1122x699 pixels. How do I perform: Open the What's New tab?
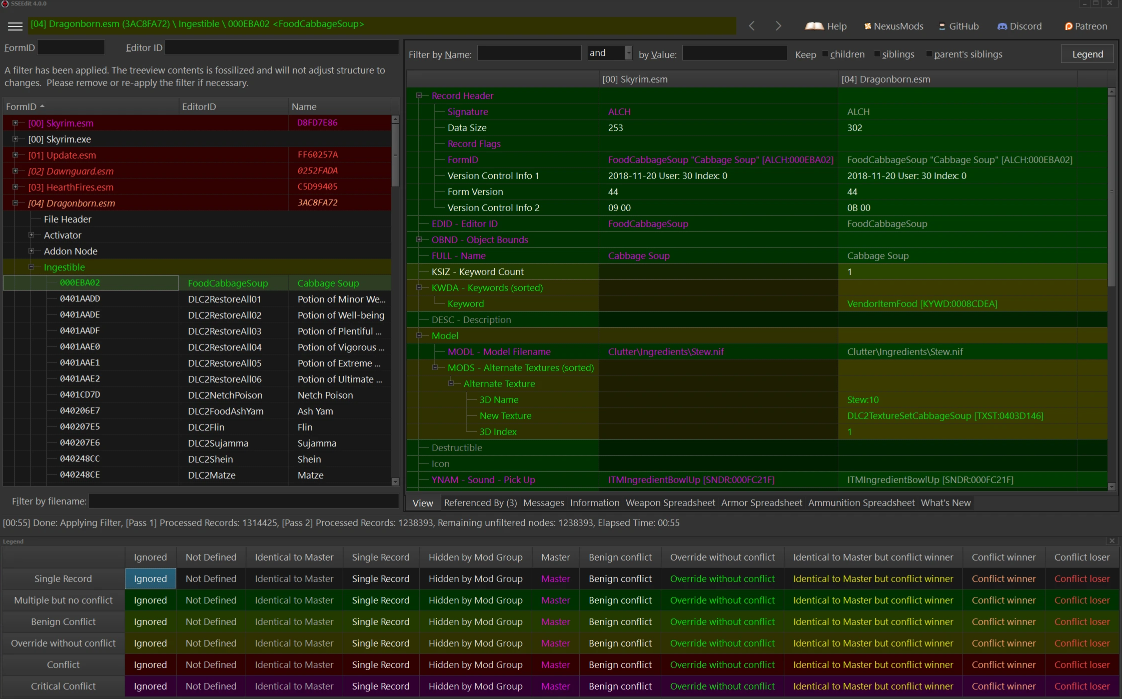coord(945,503)
